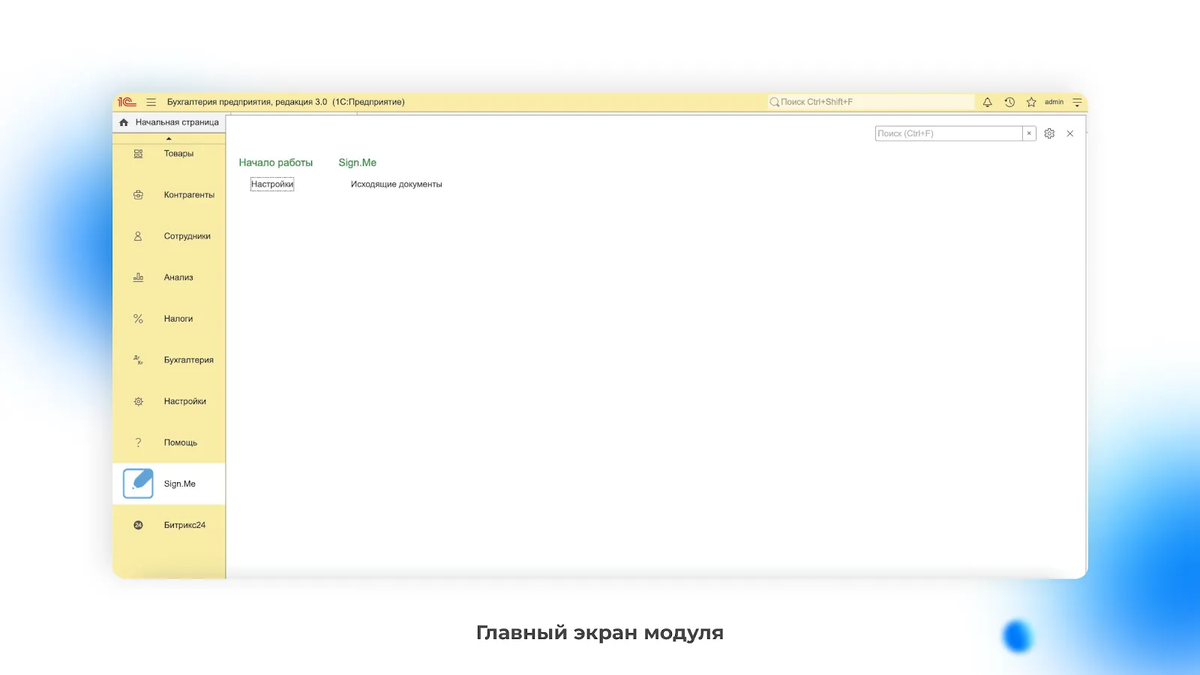Click home icon on Начальная страница
The width and height of the screenshot is (1200, 675).
(124, 122)
